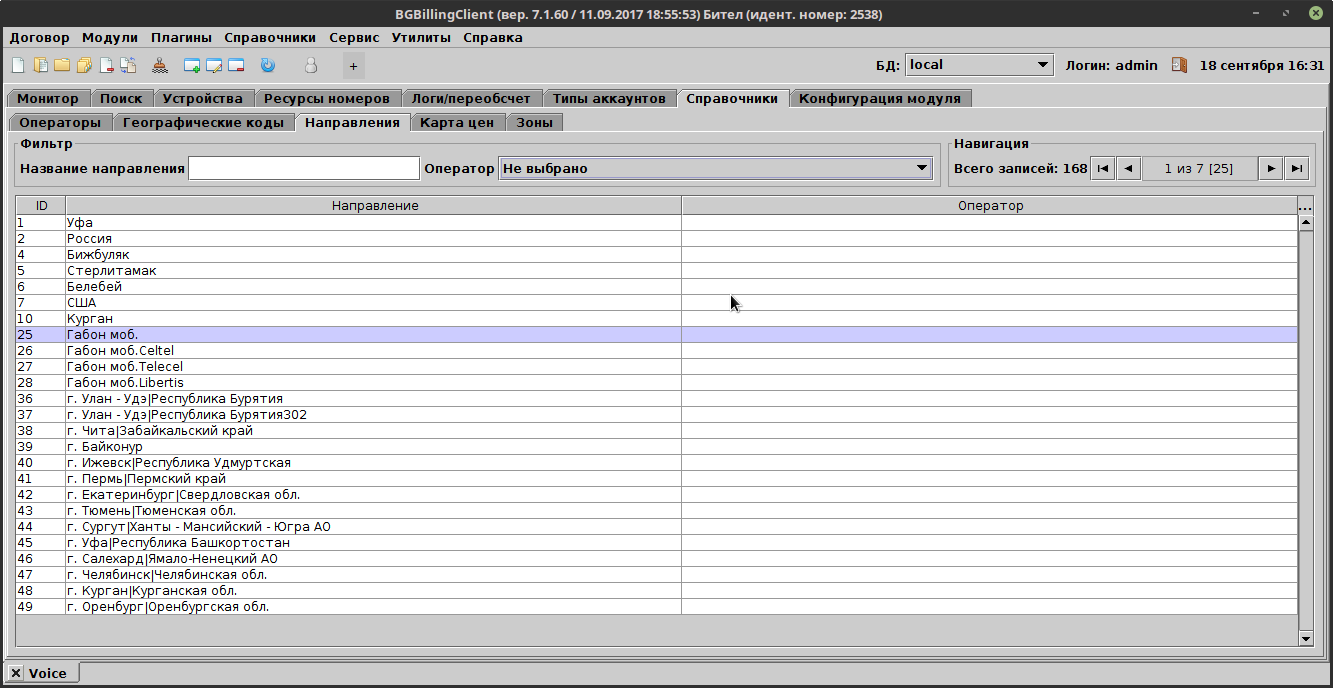Click the window with red minus icon
Screen dimensions: 1333x688
click(x=237, y=65)
